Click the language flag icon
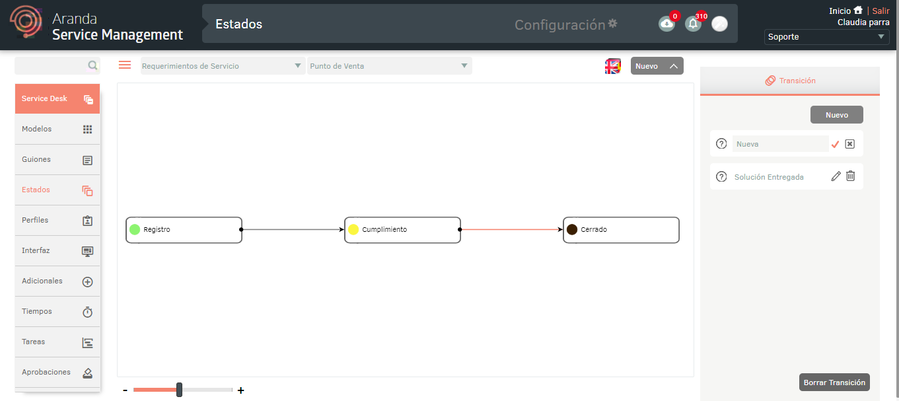This screenshot has height=401, width=899. [612, 66]
